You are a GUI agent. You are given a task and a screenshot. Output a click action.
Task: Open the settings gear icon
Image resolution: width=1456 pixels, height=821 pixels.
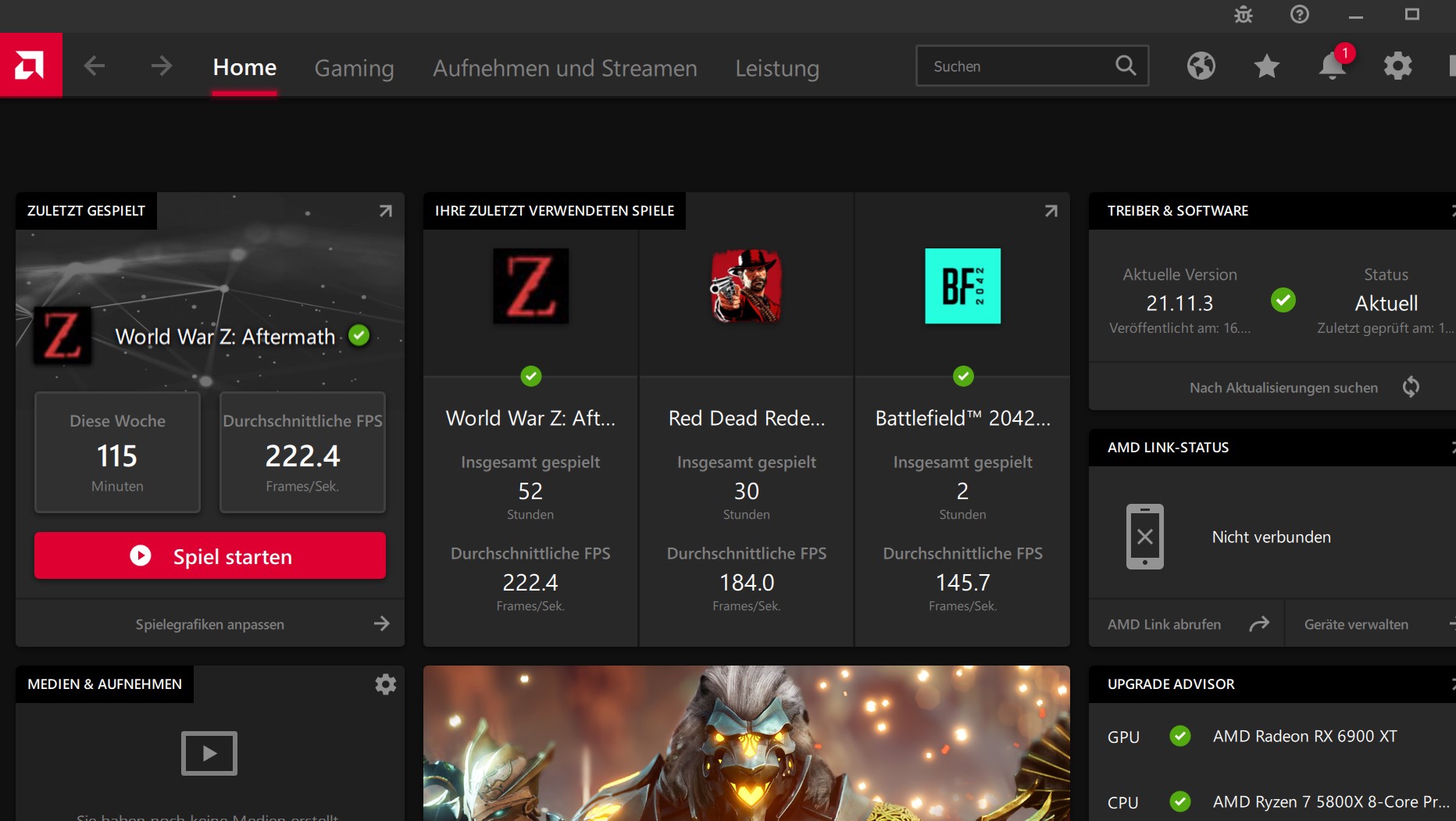pos(1398,66)
